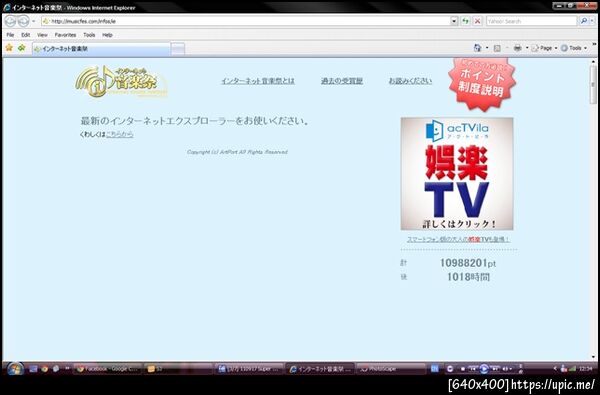Show hidden system tray icons arrow

[555, 369]
